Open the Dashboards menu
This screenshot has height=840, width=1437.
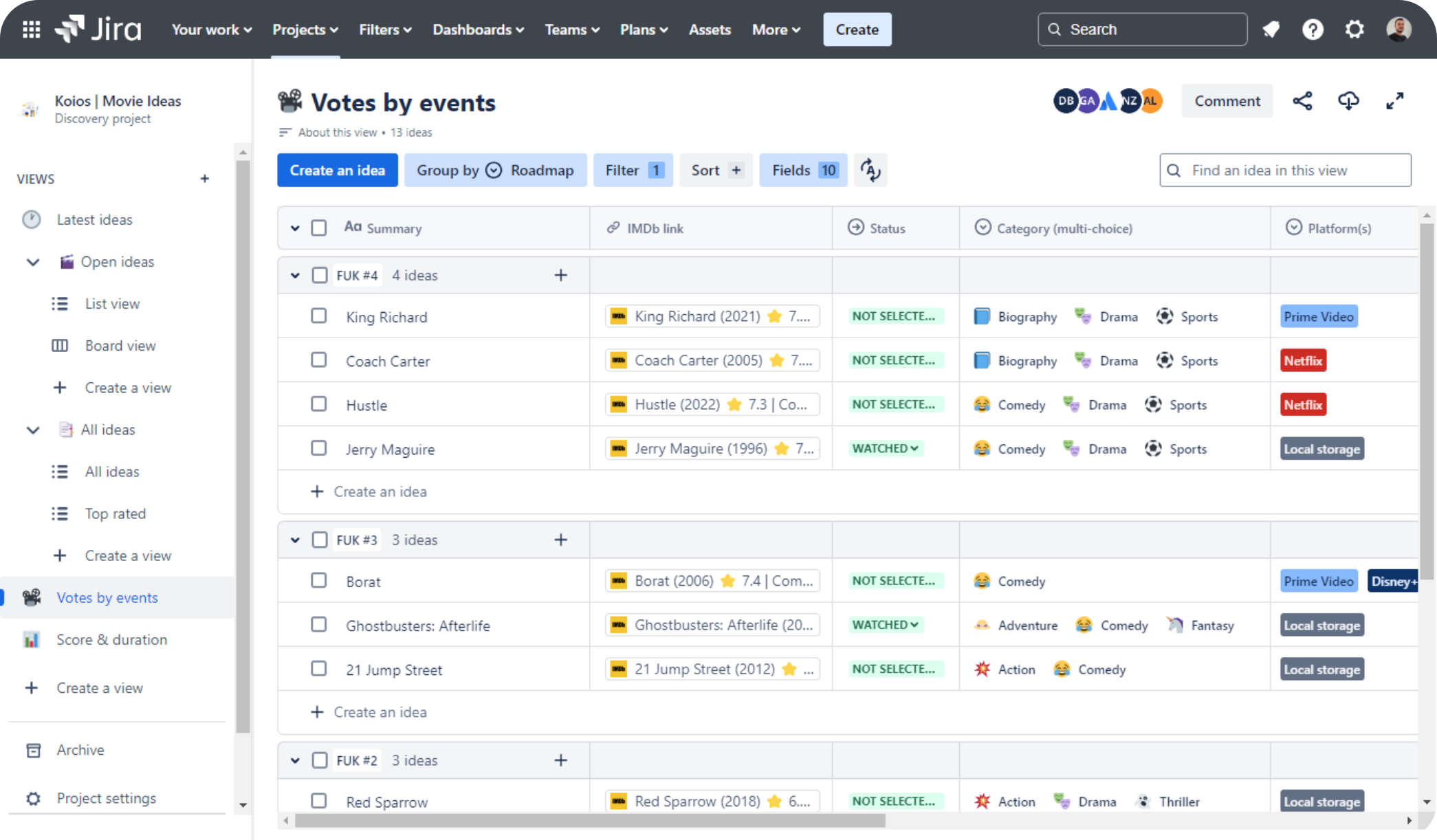(478, 30)
